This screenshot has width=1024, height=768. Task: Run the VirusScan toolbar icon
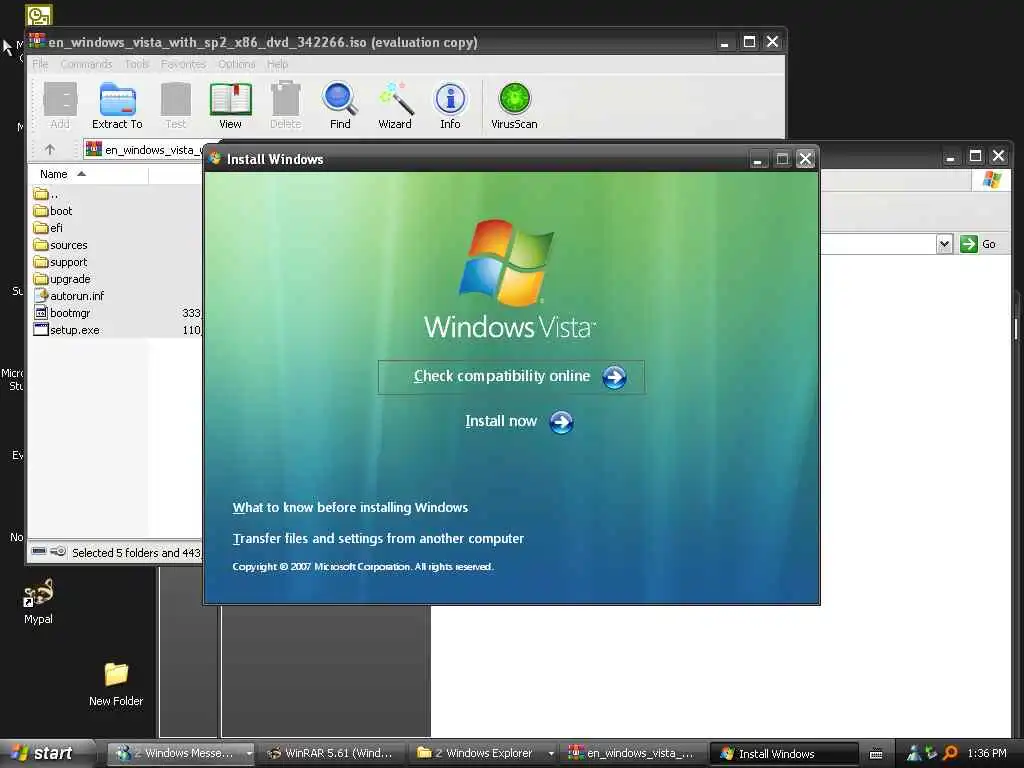(x=515, y=106)
